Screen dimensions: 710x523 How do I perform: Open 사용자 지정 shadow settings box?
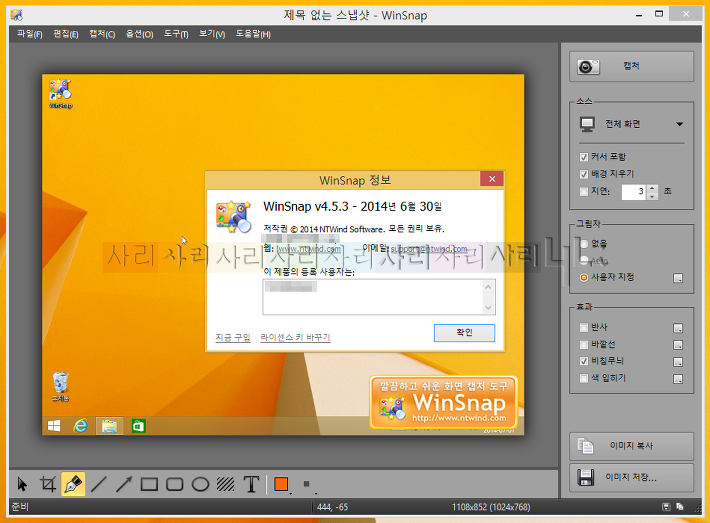[678, 278]
